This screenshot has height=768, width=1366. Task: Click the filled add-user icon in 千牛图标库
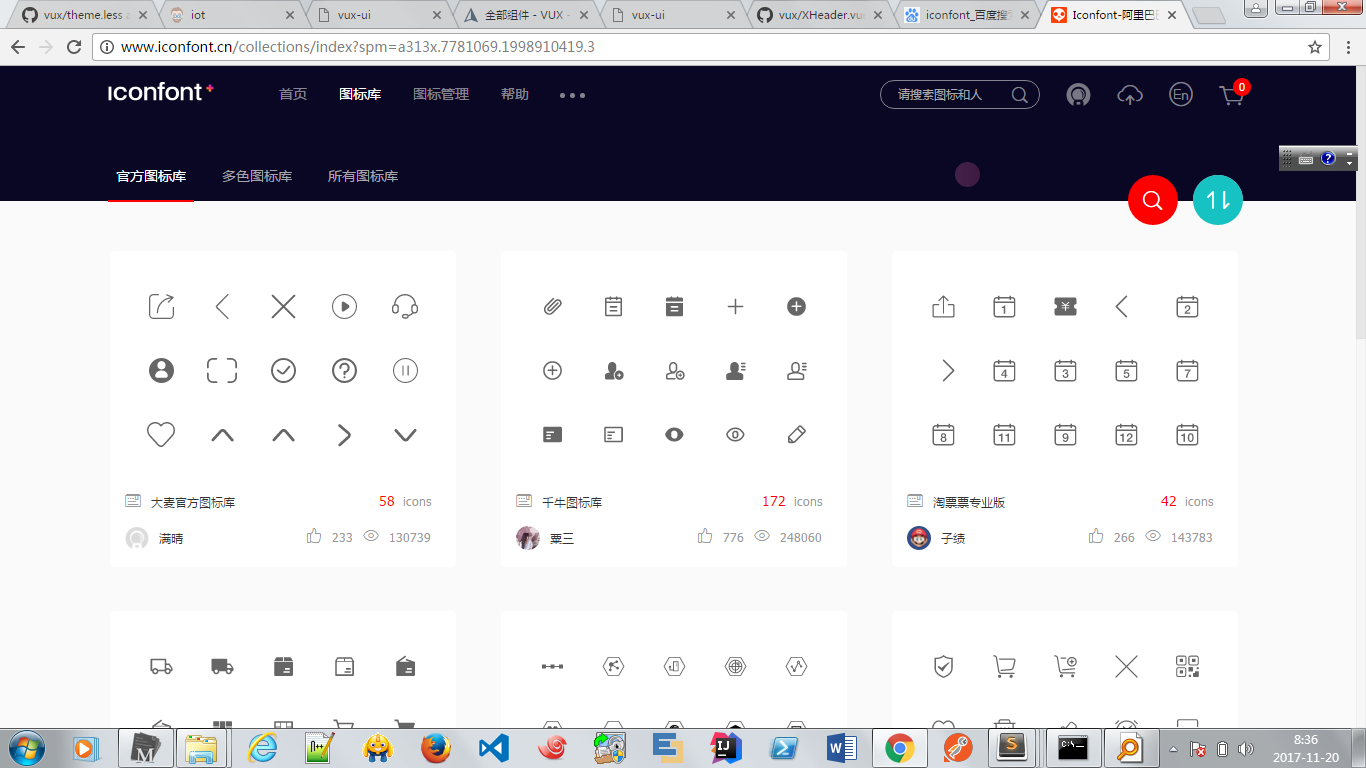click(x=613, y=370)
